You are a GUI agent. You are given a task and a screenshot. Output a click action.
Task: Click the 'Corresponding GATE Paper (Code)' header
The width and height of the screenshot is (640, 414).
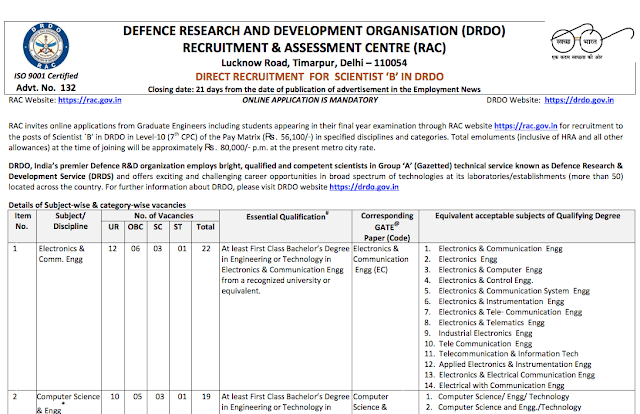point(387,227)
